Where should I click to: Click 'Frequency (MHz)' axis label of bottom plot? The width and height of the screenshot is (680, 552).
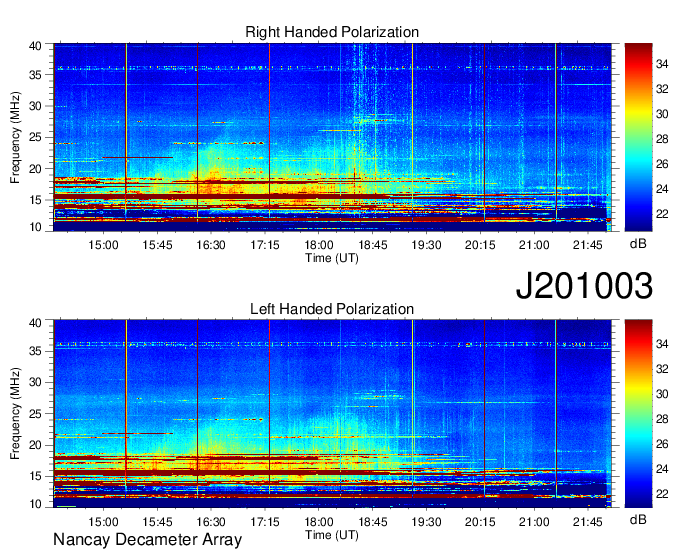(x=15, y=414)
